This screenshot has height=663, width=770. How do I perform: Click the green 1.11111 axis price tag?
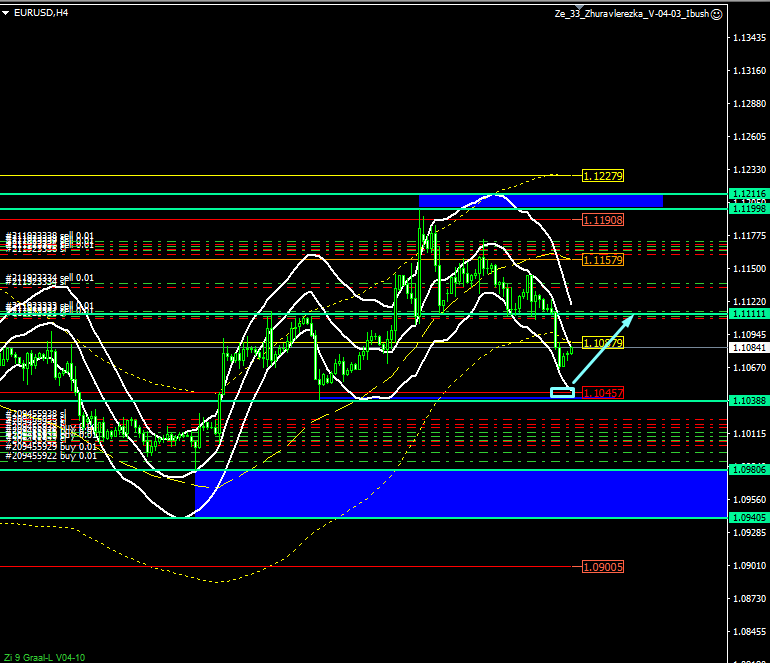[749, 313]
